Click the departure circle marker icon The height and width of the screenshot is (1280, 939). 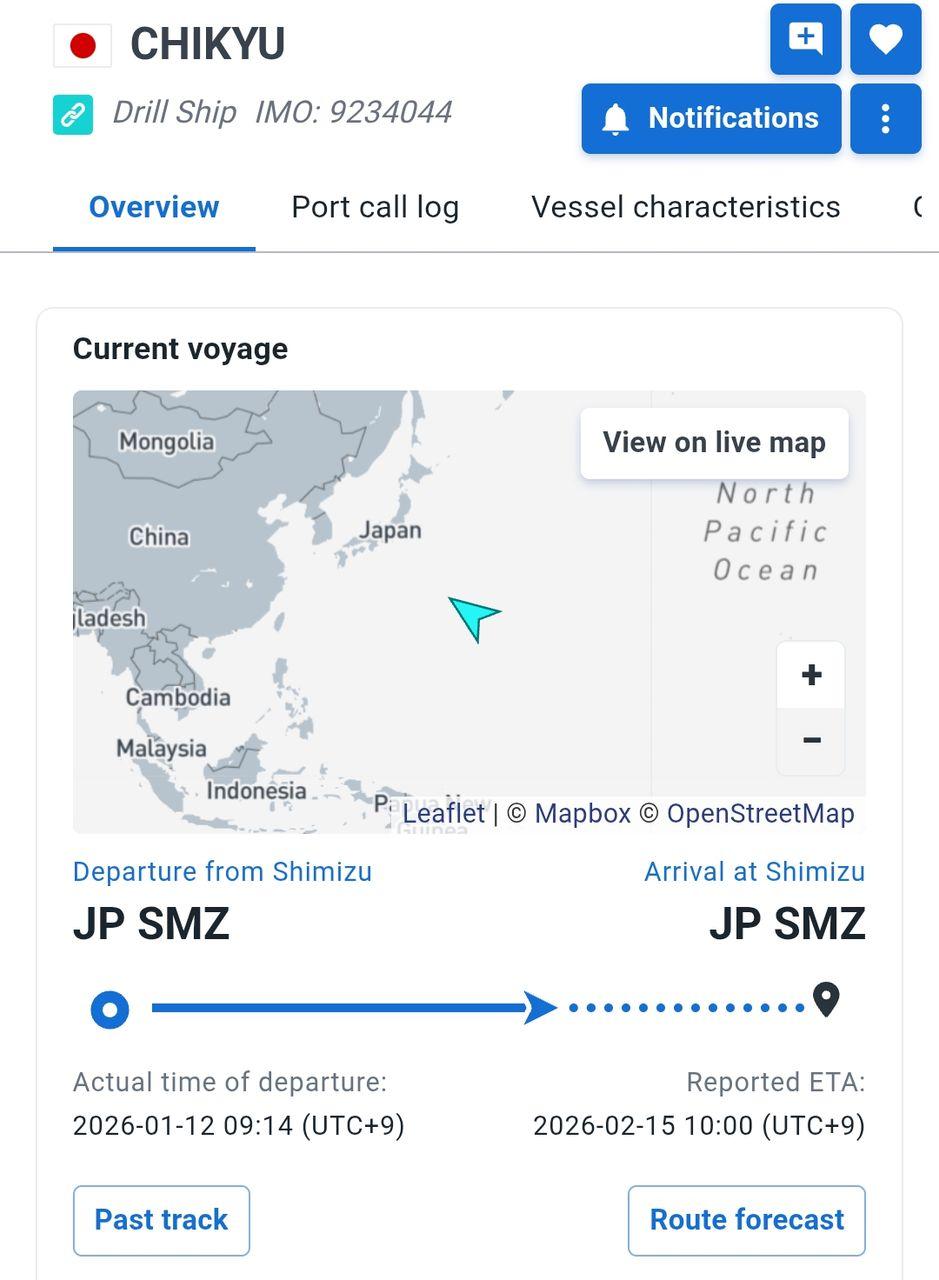(x=110, y=1009)
